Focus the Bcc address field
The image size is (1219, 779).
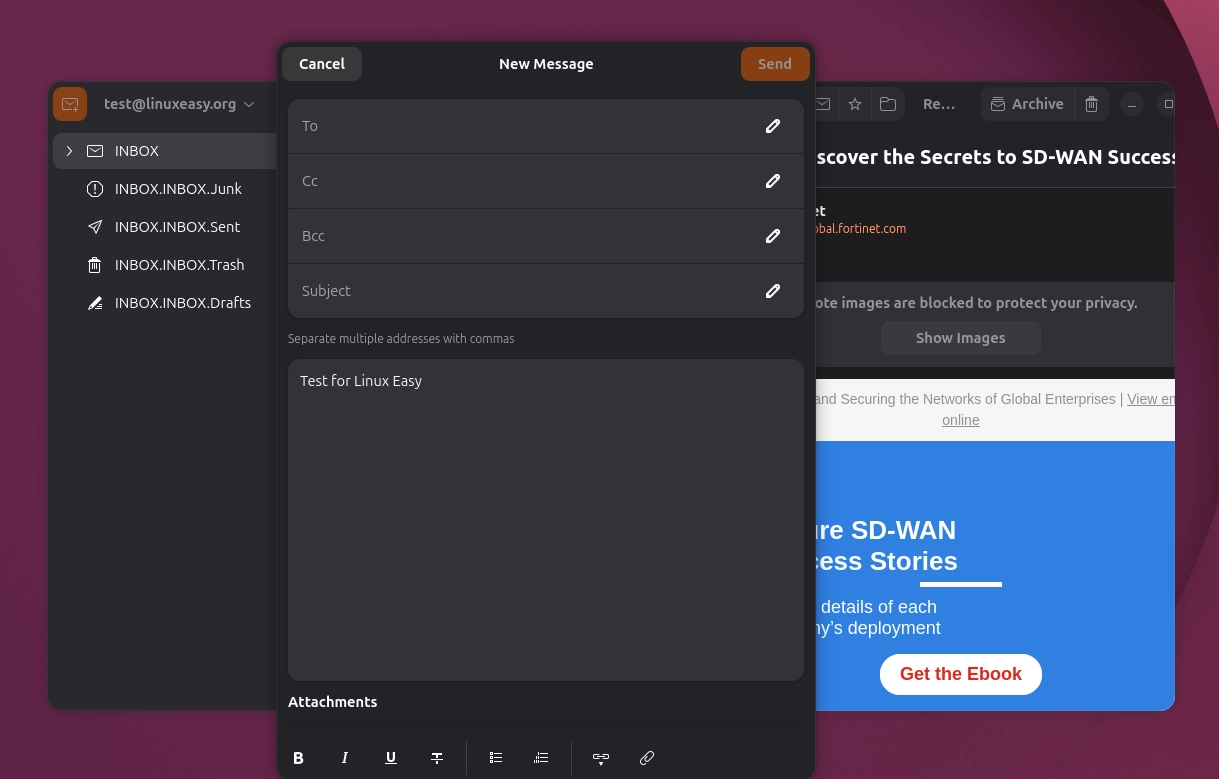tap(546, 236)
